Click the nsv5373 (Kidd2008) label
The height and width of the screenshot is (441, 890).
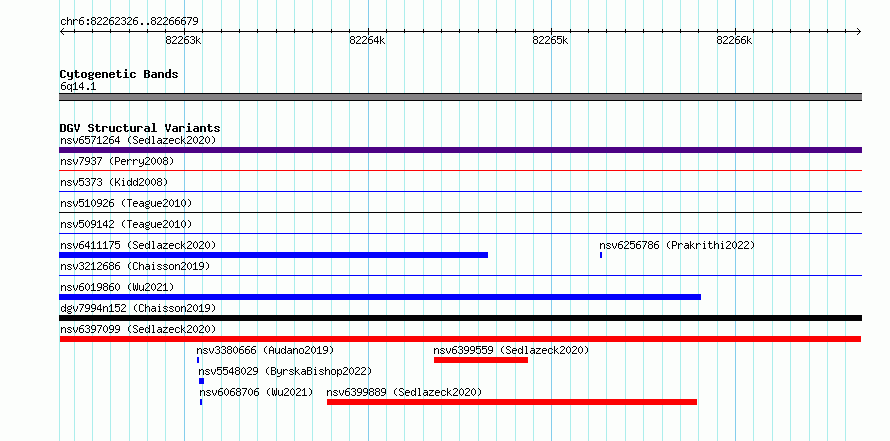click(x=114, y=182)
